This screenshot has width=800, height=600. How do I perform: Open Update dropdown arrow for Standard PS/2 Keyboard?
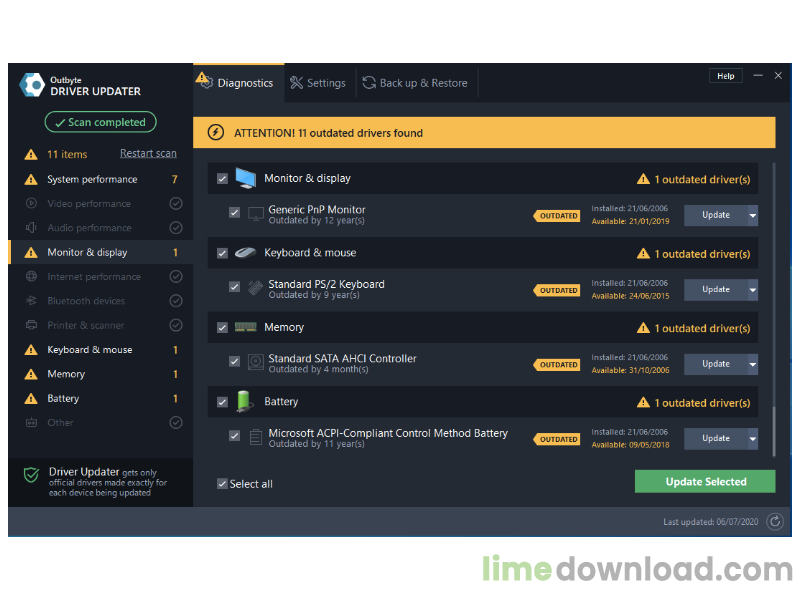(753, 290)
